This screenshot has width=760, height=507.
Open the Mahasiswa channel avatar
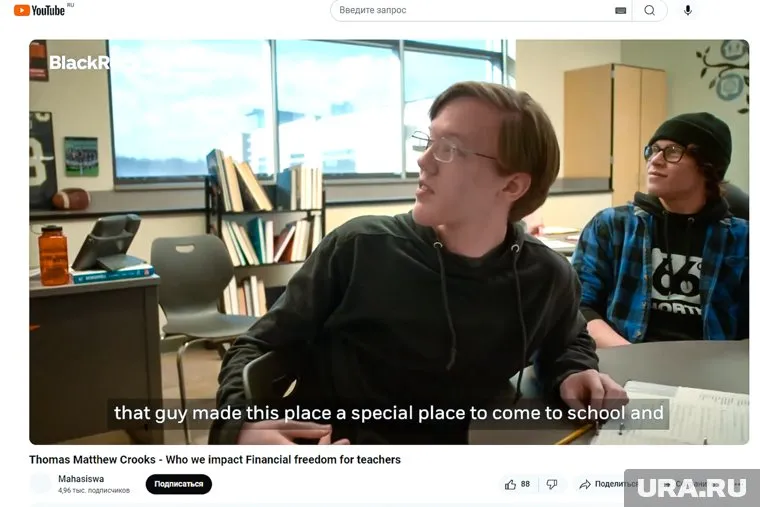[40, 484]
